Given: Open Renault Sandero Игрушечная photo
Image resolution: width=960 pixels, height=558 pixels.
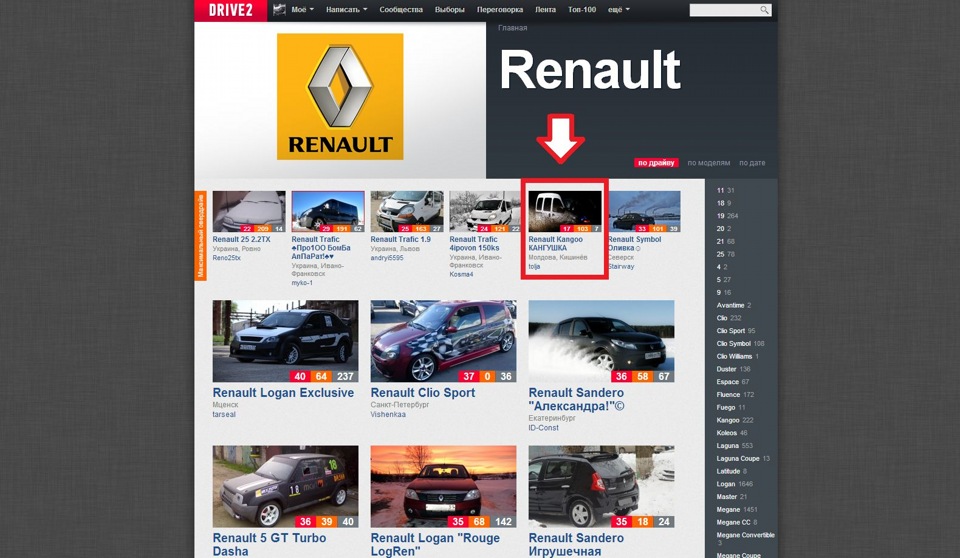Looking at the screenshot, I should tap(601, 486).
